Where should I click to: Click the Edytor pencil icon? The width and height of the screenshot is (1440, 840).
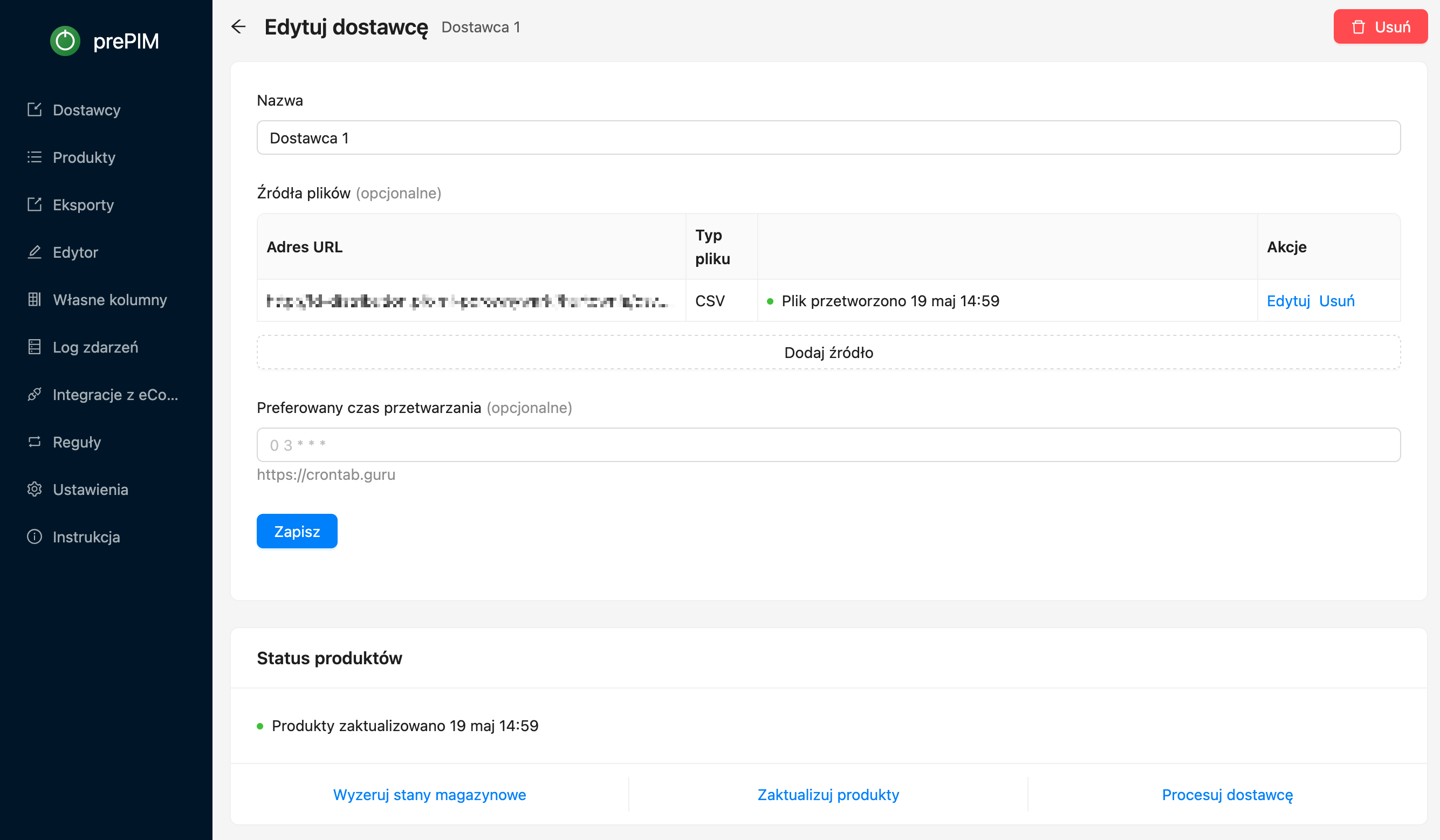point(35,252)
